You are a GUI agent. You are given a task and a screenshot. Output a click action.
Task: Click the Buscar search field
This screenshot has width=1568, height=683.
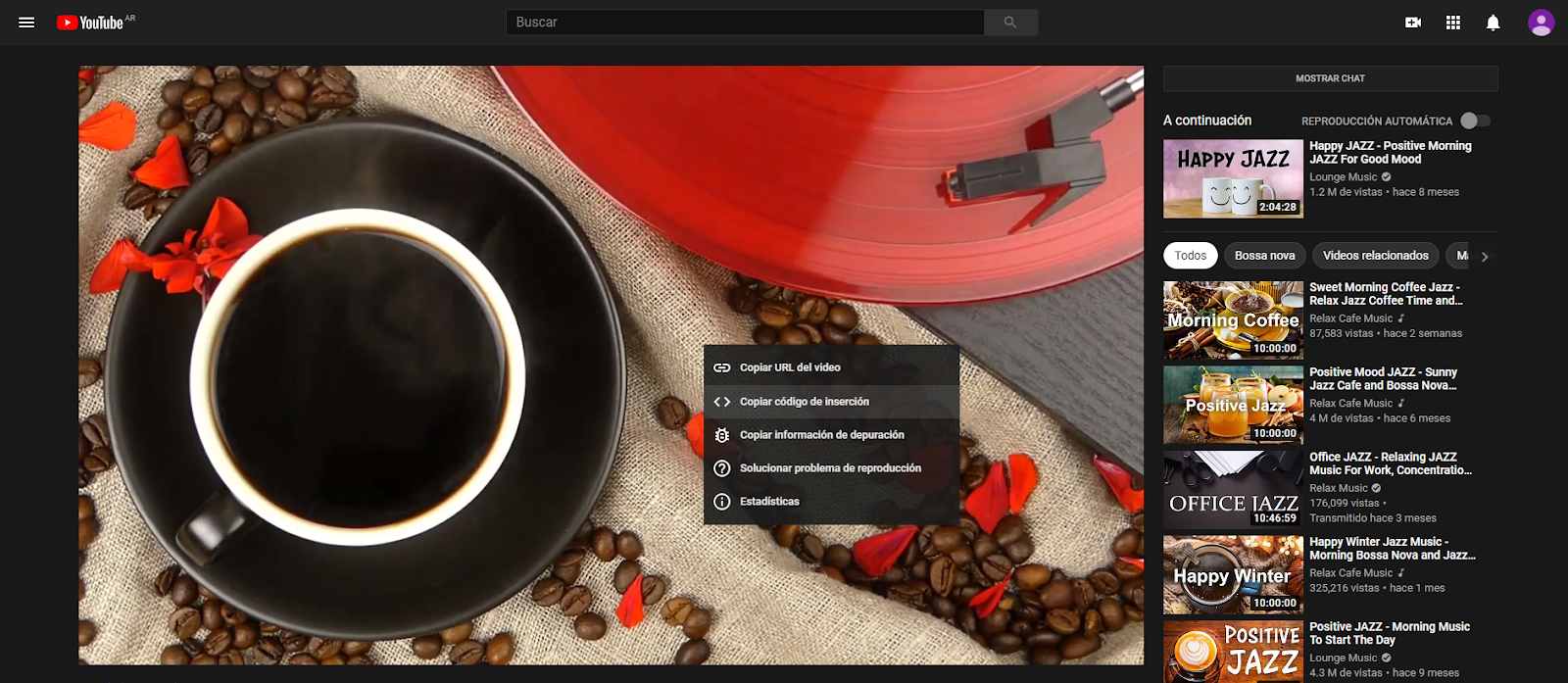tap(745, 23)
